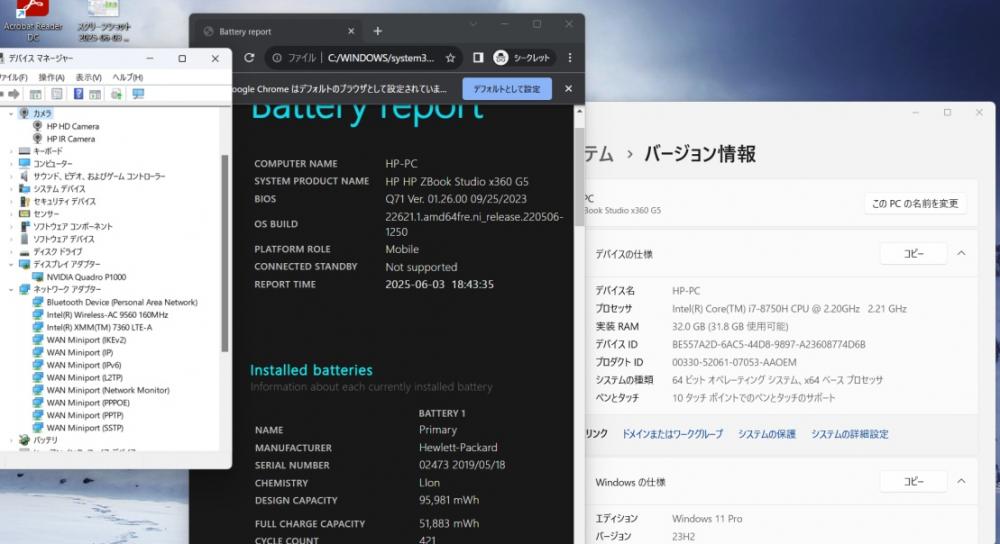The image size is (1000, 544).
Task: Copy device specs with デバイスの仕様 コピー button
Action: (x=913, y=254)
